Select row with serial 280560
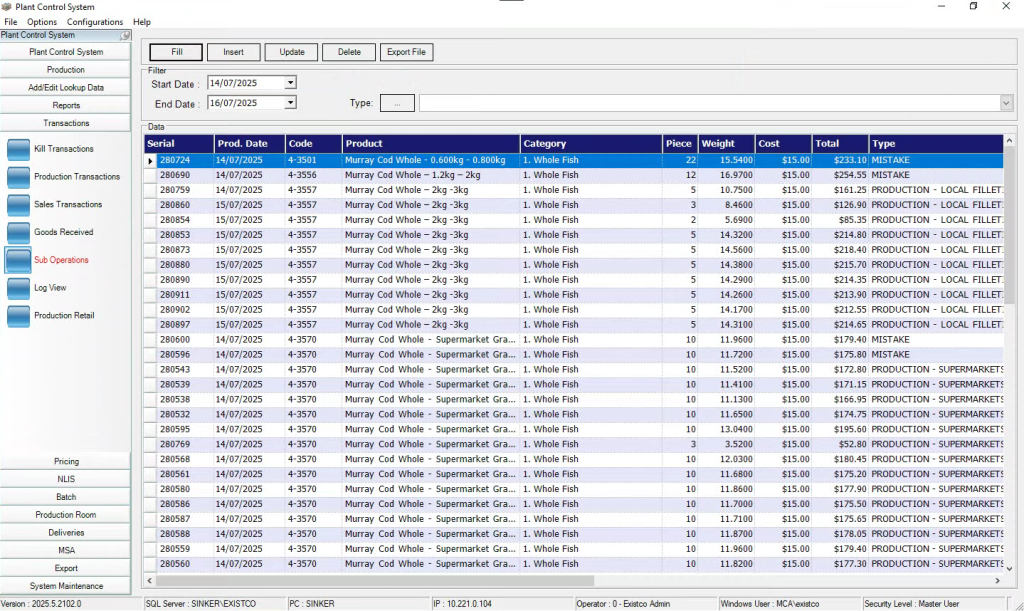 (x=574, y=564)
